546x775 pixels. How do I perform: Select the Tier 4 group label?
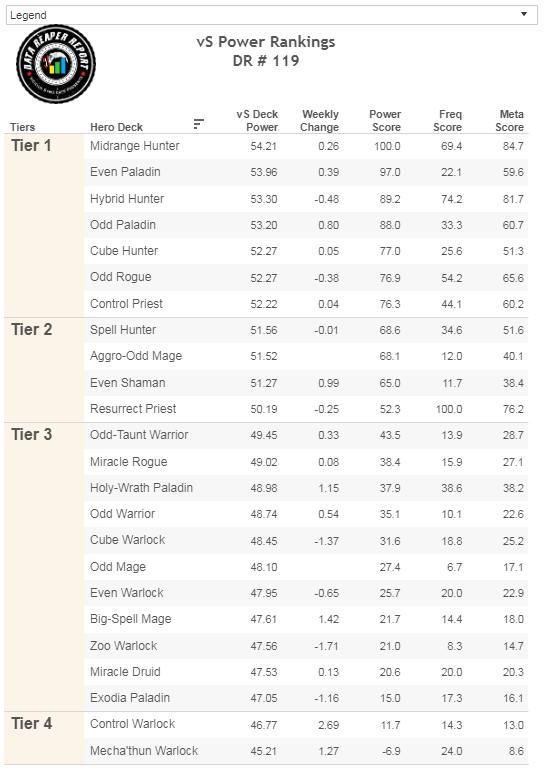point(32,724)
